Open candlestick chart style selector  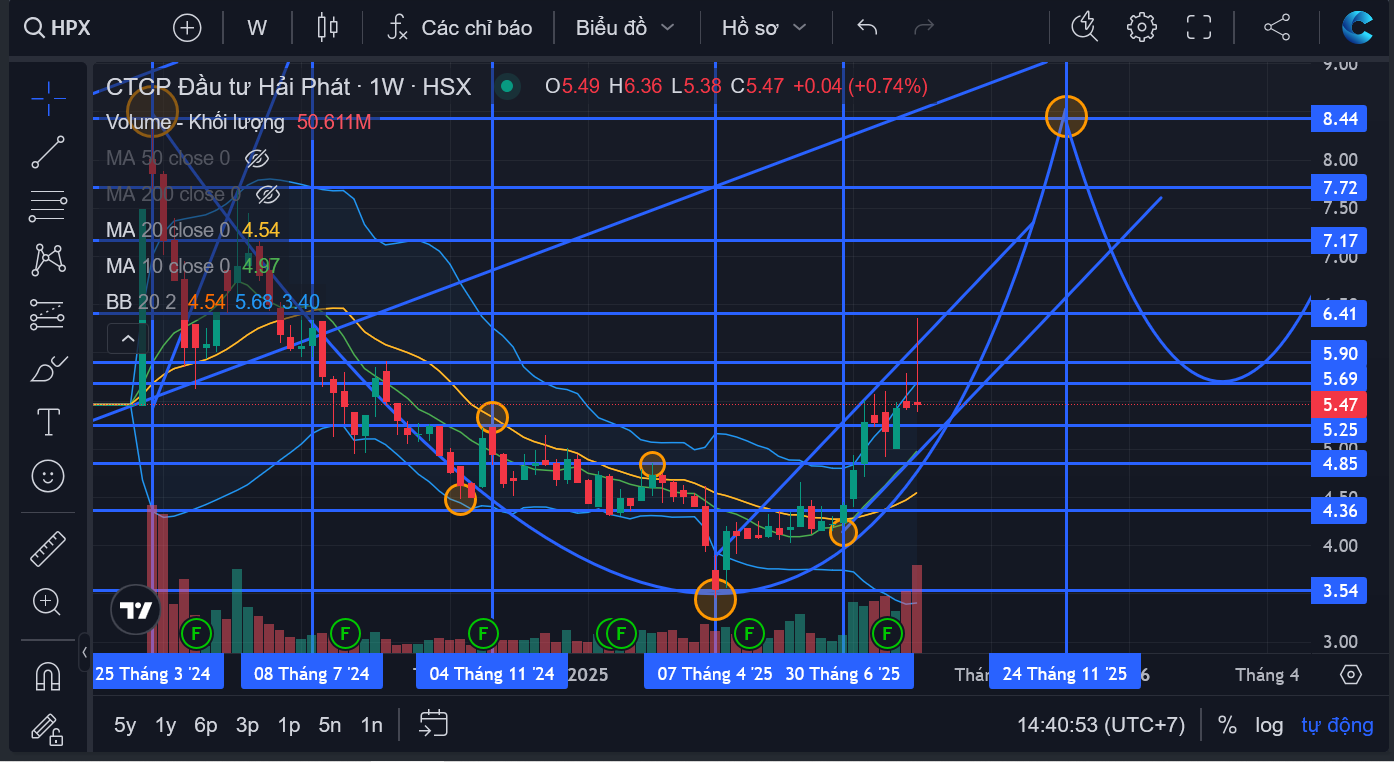coord(327,27)
